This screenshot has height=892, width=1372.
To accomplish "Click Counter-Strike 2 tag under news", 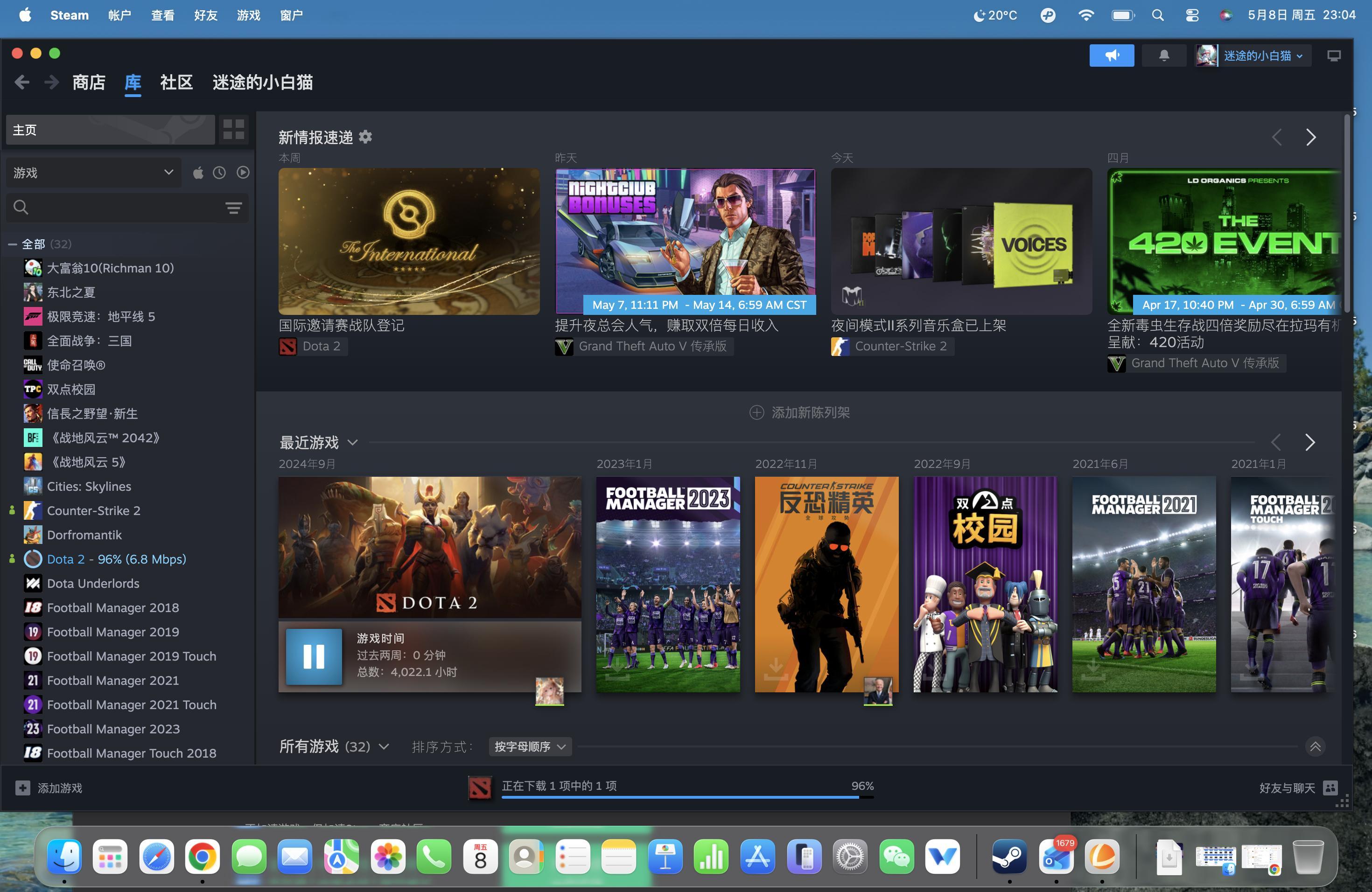I will point(892,346).
